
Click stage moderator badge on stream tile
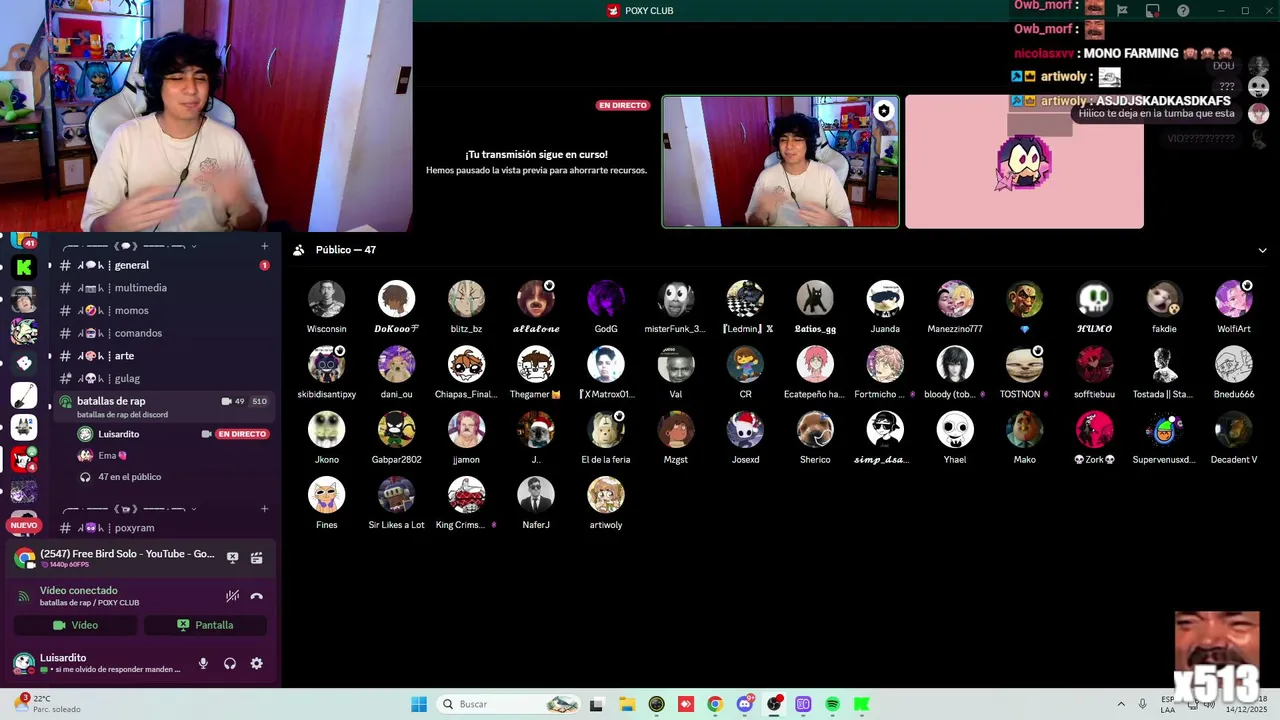pos(883,111)
